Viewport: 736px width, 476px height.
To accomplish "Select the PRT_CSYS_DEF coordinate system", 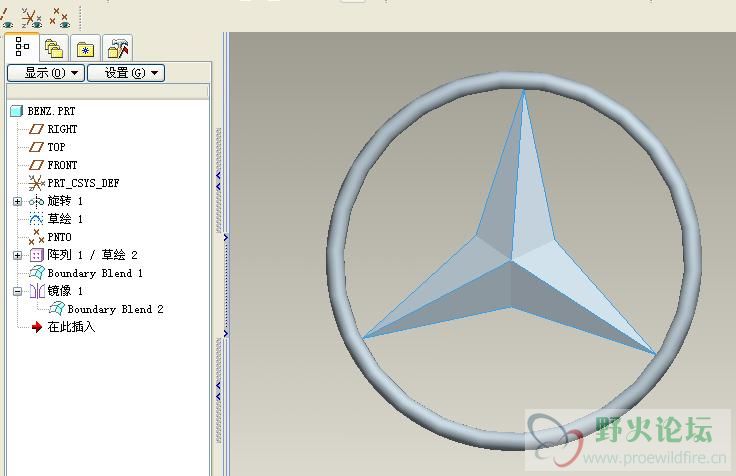I will (x=74, y=183).
